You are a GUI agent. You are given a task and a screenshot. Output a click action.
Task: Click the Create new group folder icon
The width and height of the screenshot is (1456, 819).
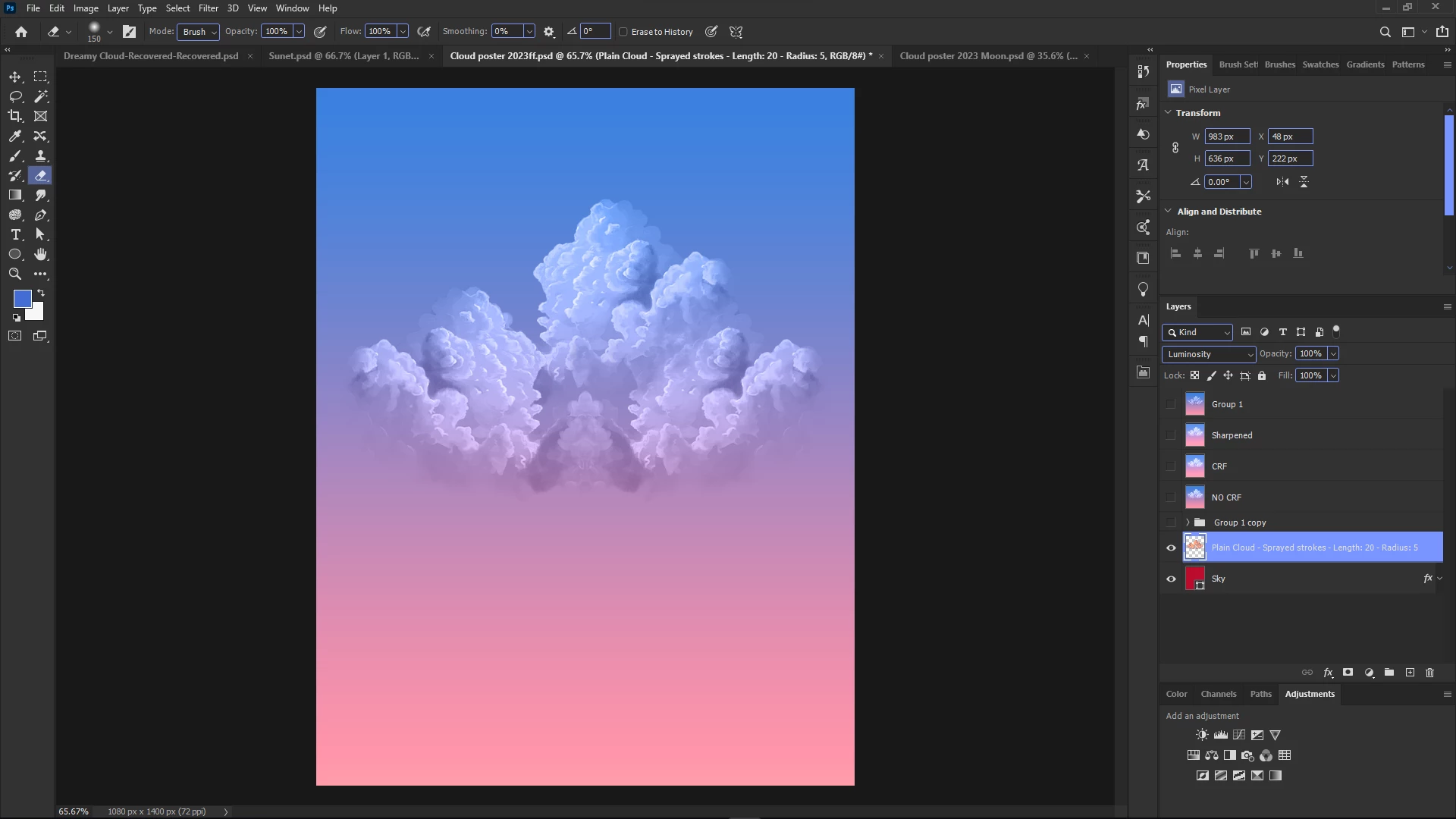[x=1389, y=673]
